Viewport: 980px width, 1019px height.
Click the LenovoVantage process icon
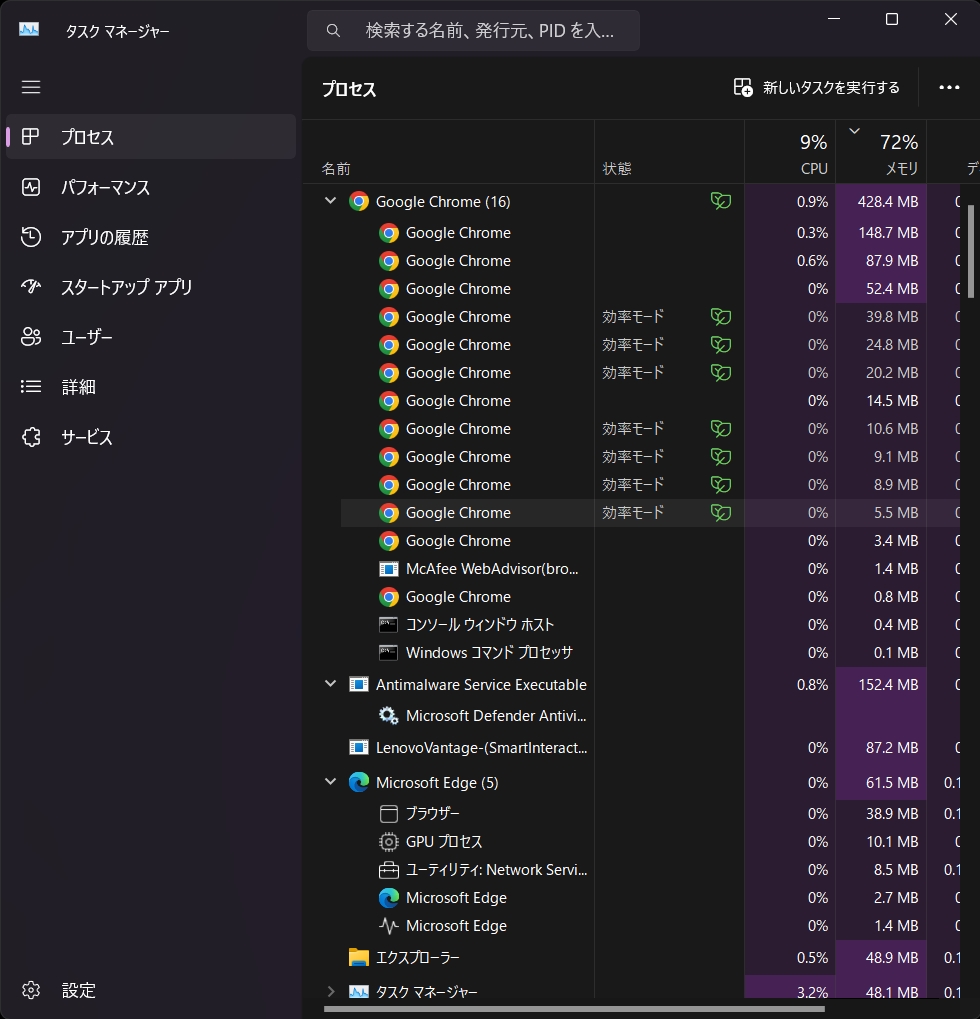pos(359,748)
